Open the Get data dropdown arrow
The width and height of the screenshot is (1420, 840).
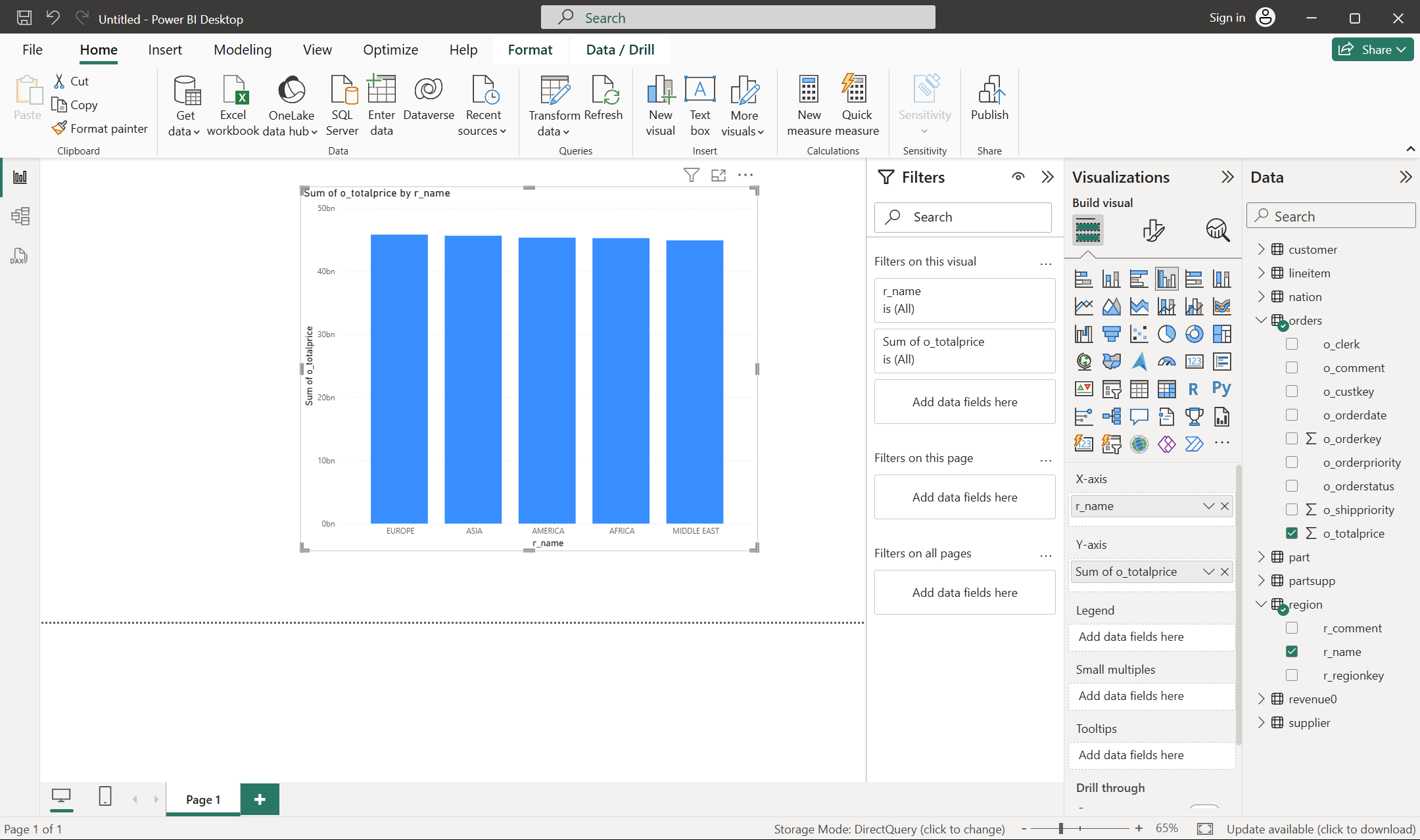[x=197, y=132]
